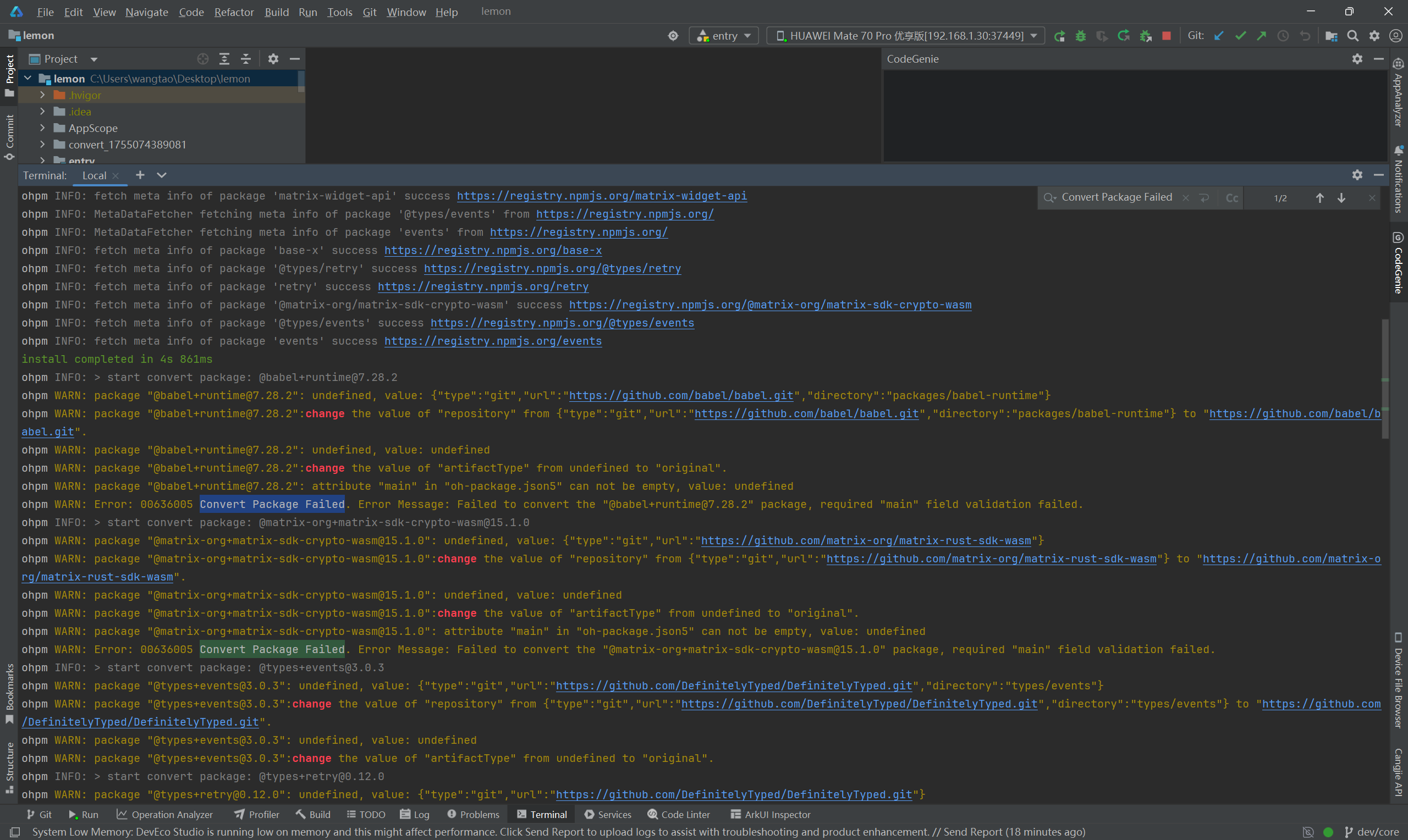Expand the AppScope folder
Viewport: 1408px width, 840px height.
(x=42, y=128)
